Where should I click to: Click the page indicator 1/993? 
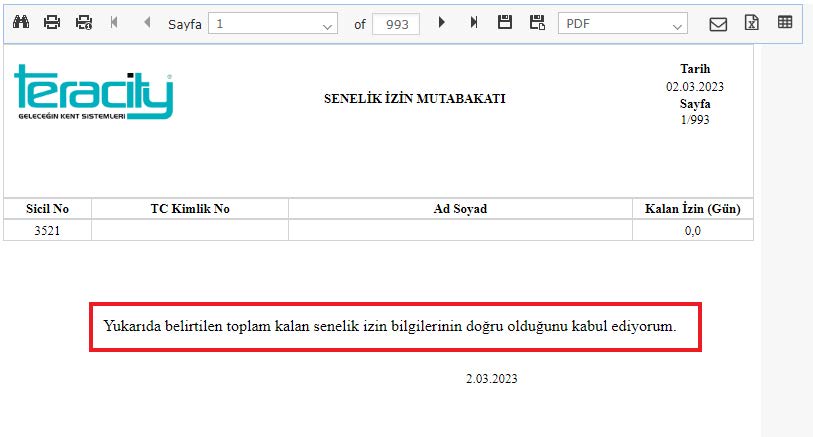pos(695,120)
